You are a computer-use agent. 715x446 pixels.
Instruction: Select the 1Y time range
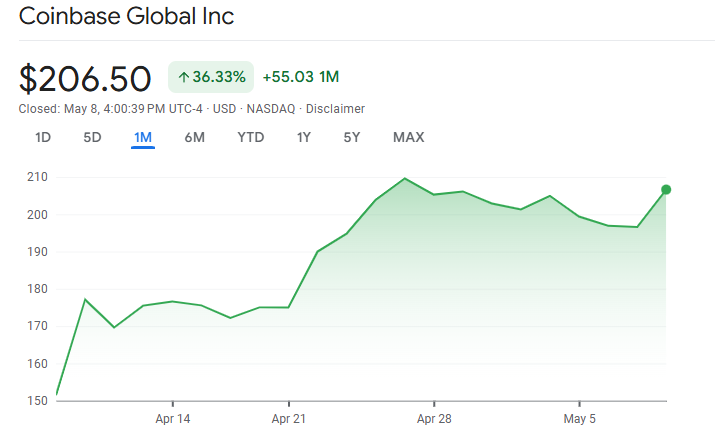click(x=303, y=137)
